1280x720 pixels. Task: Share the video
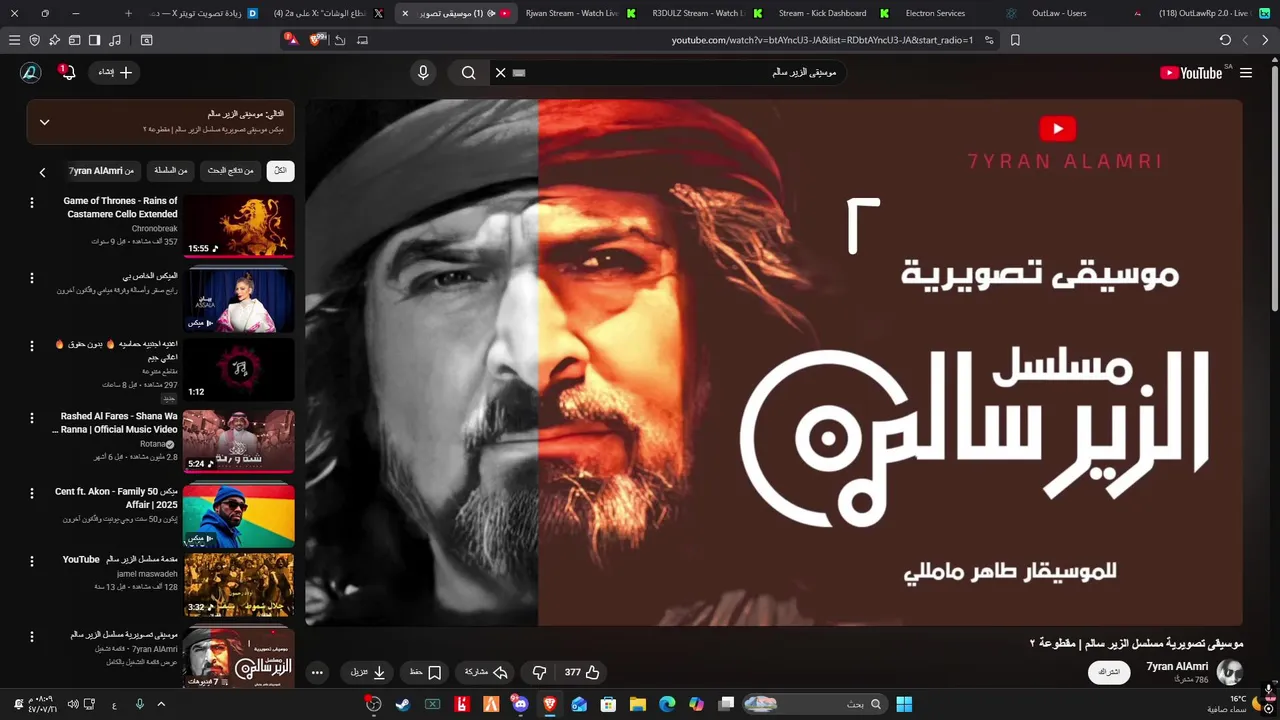[x=487, y=672]
